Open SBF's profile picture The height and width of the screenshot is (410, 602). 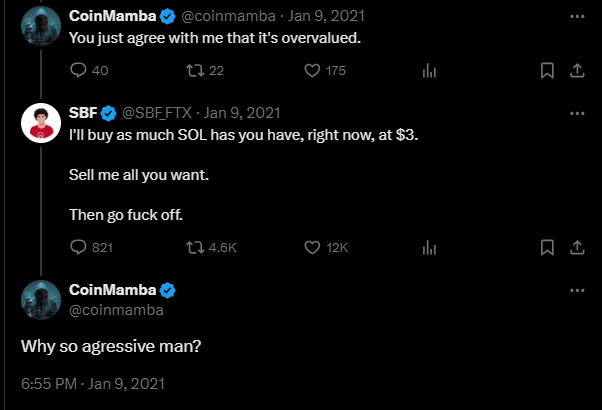click(40, 122)
